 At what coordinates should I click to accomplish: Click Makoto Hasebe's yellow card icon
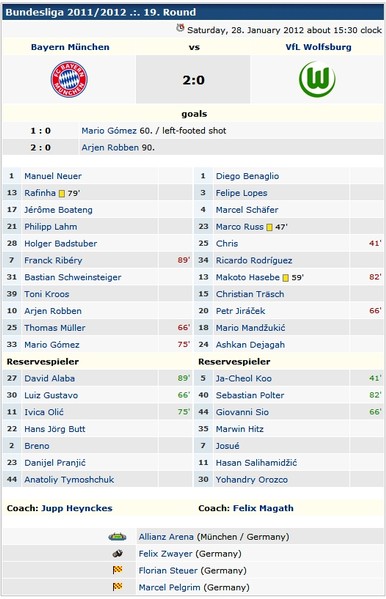(x=285, y=278)
